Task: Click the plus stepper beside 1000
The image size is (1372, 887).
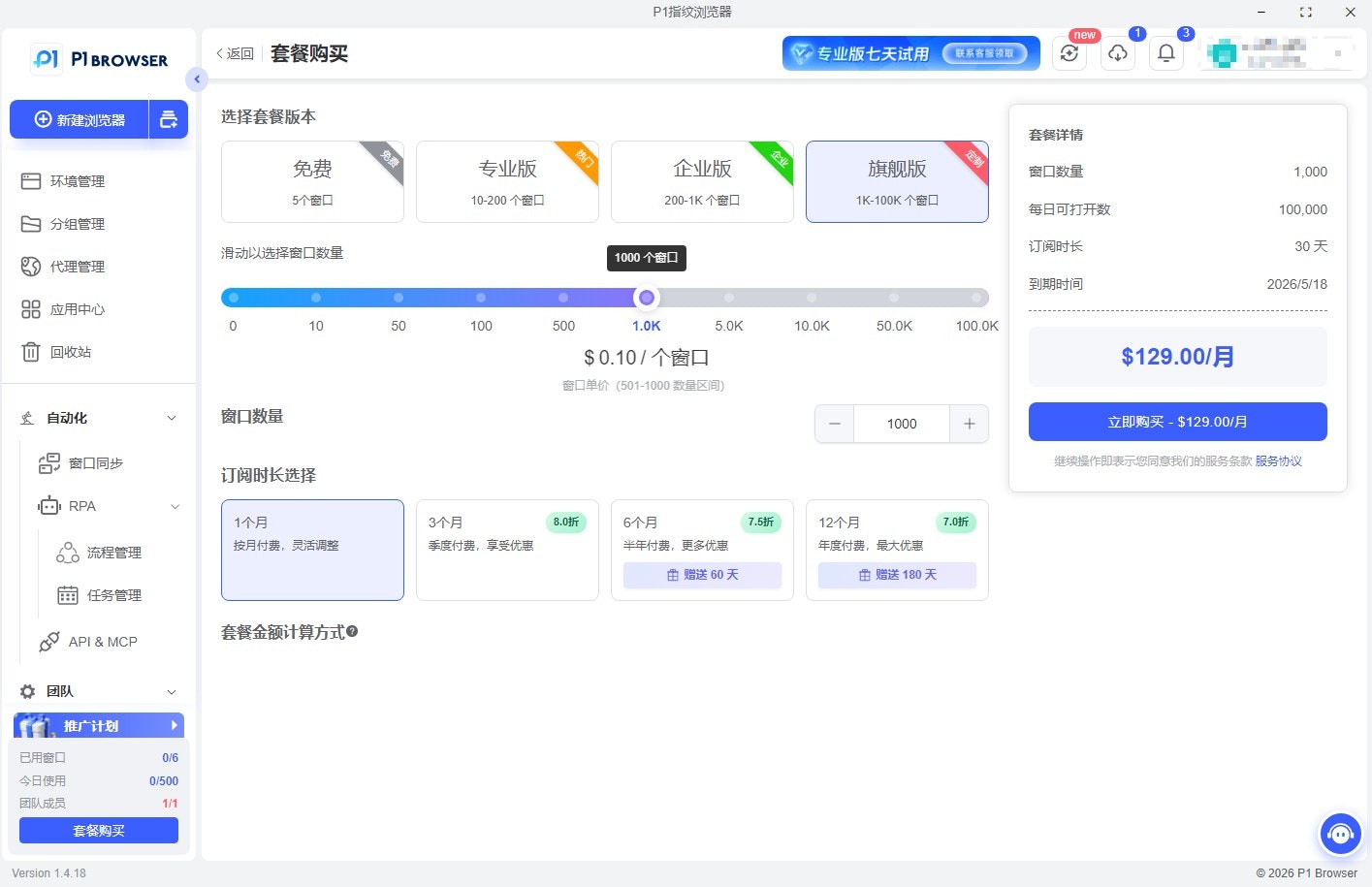Action: pyautogui.click(x=969, y=424)
